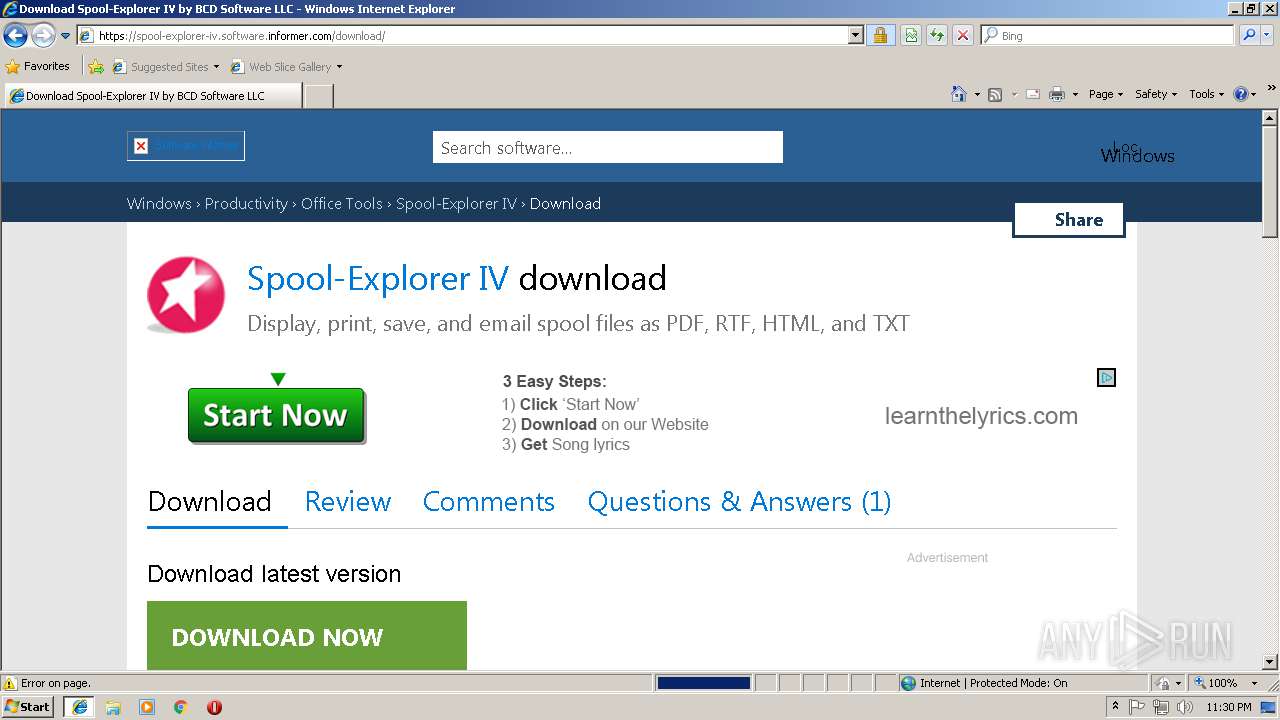Launch Chrome from the taskbar
Screen dimensions: 1280x720
(x=181, y=707)
